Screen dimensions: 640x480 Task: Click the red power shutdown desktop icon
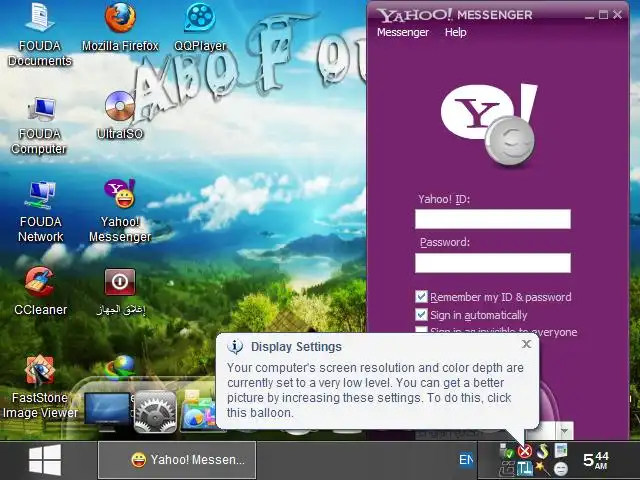(x=120, y=282)
